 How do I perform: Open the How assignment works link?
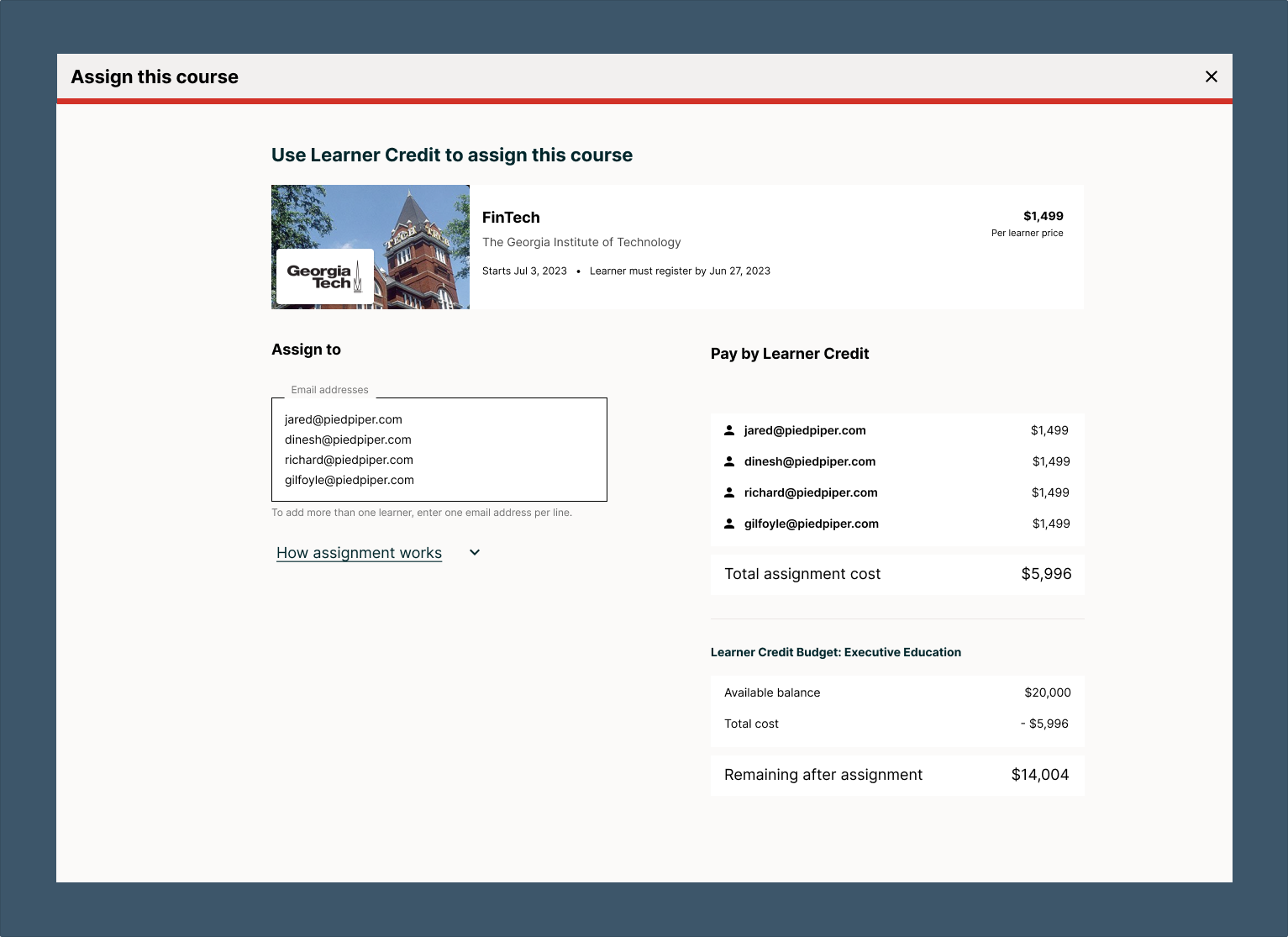tap(359, 553)
